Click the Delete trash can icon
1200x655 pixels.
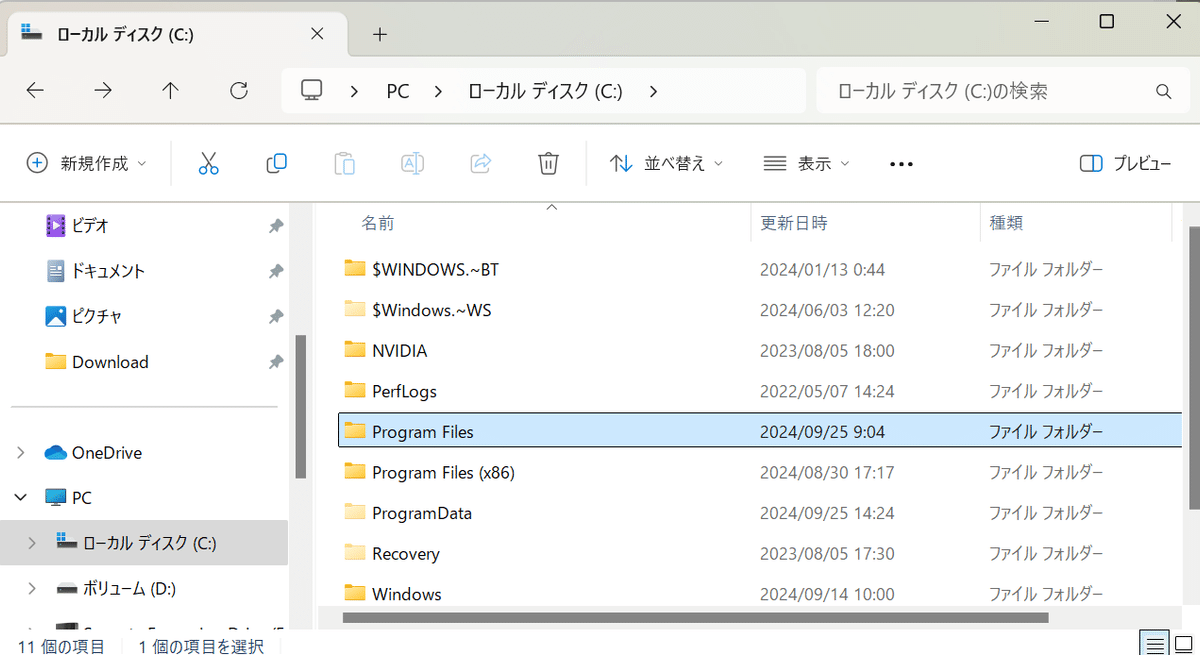pos(548,163)
